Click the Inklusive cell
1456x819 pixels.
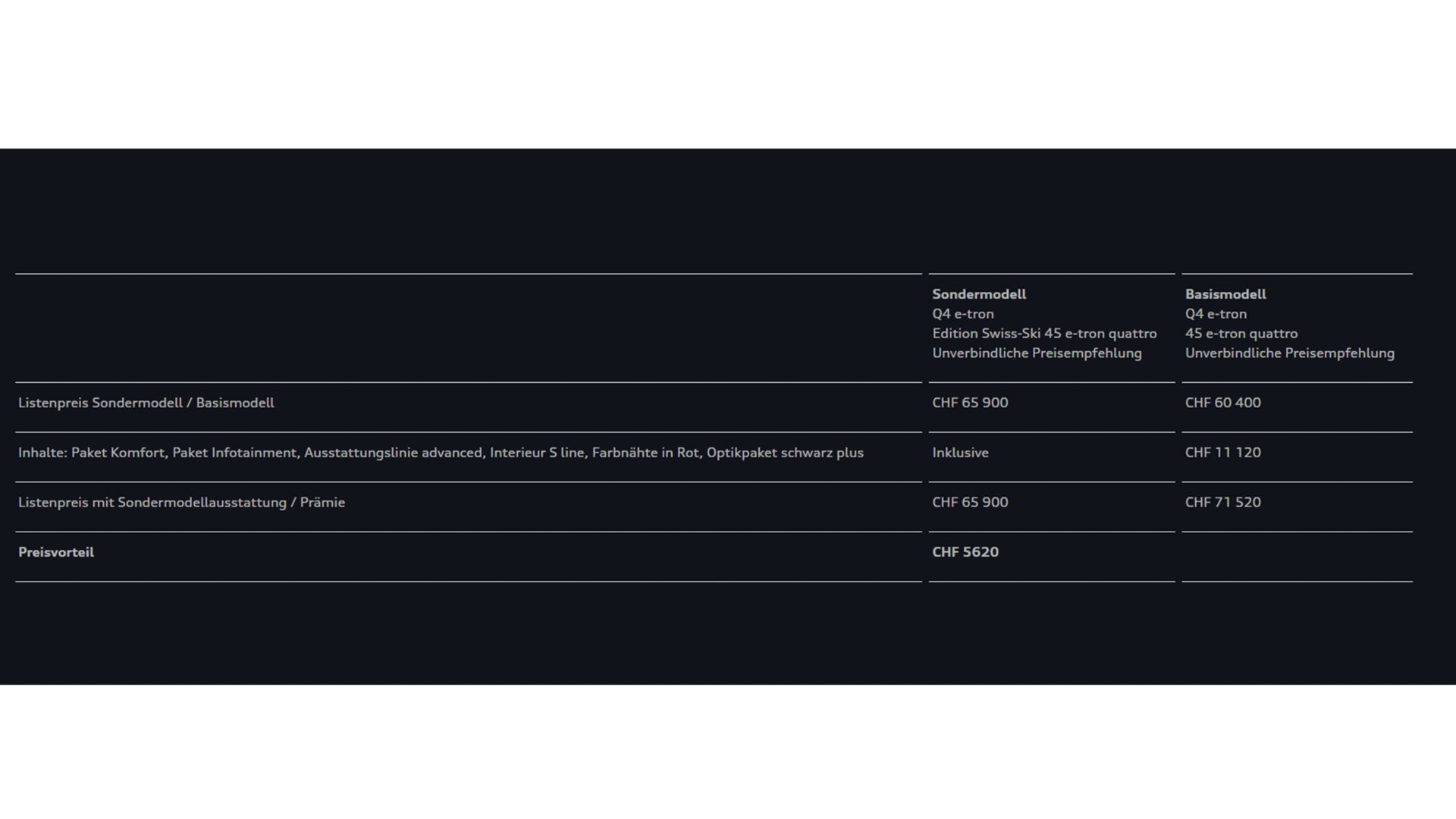[960, 453]
